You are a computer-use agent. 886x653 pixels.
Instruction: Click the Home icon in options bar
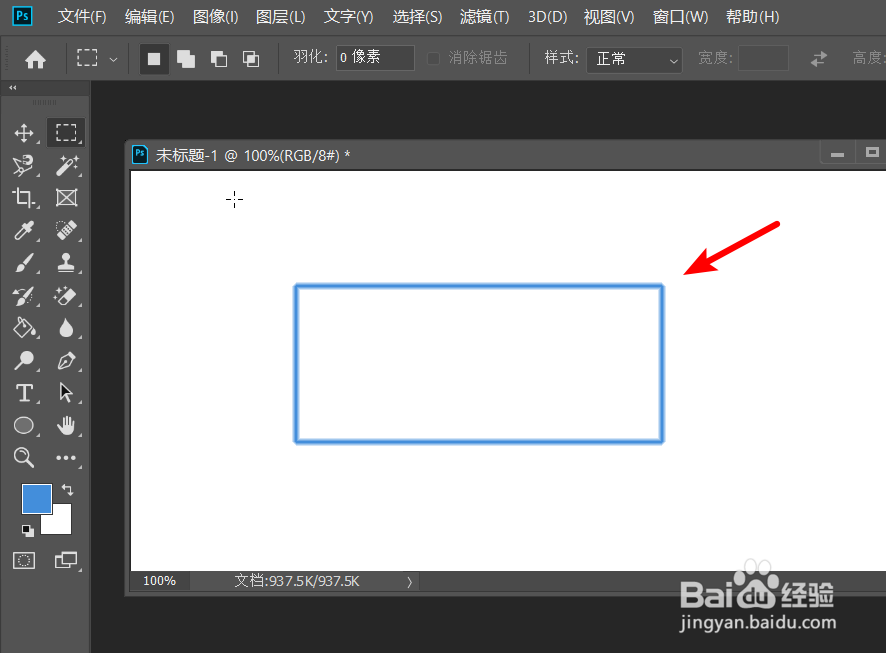[x=35, y=59]
